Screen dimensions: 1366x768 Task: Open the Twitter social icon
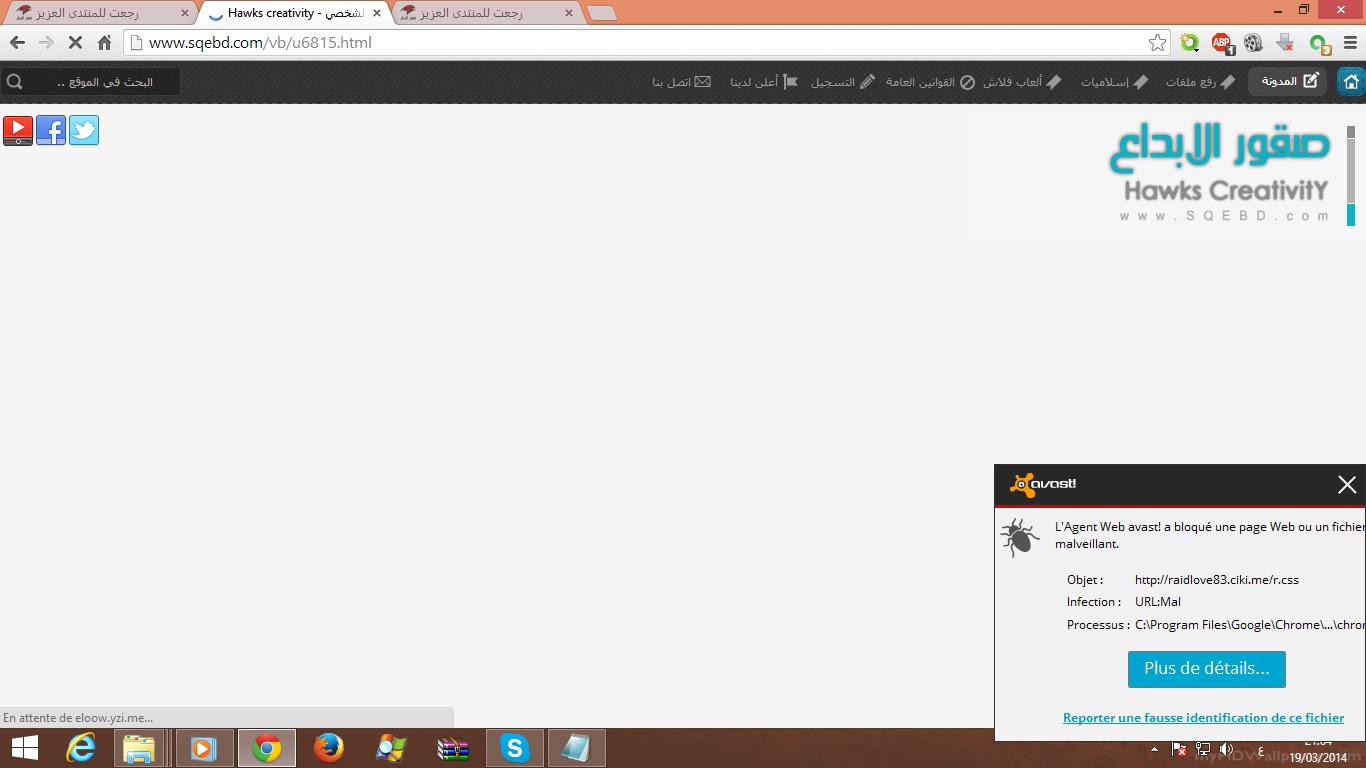click(84, 130)
